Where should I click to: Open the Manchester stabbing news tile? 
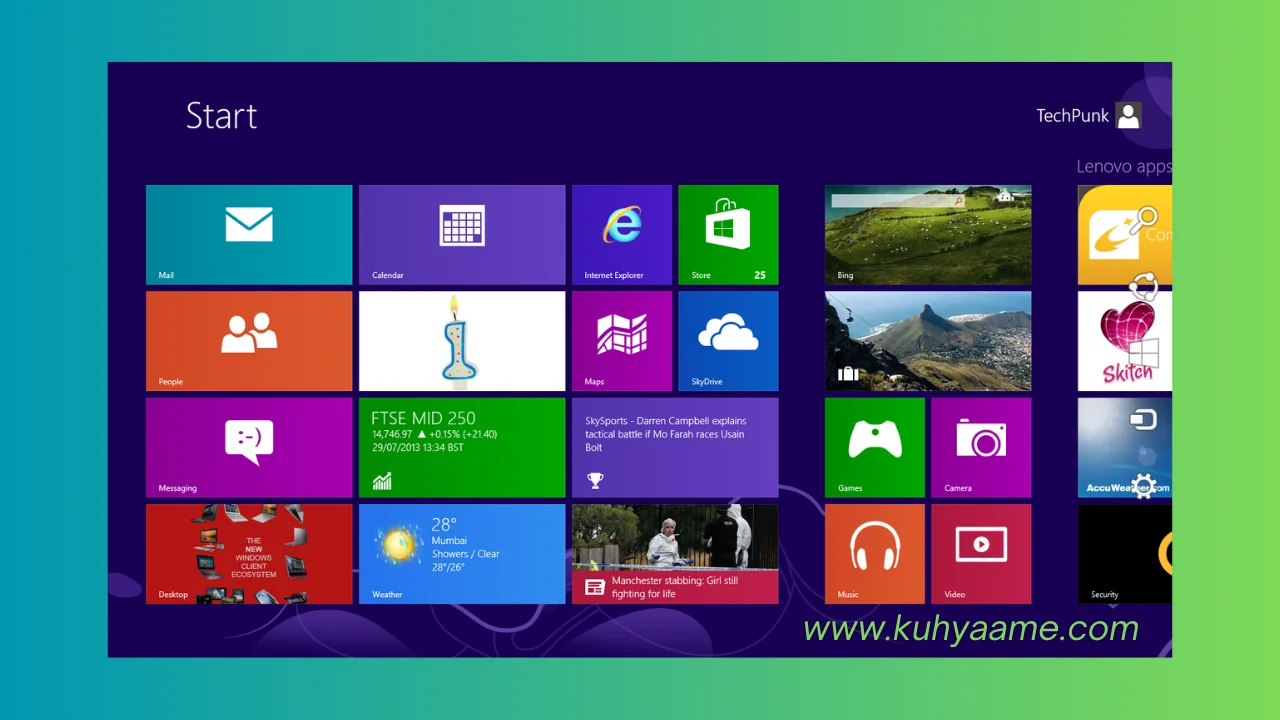pos(675,554)
